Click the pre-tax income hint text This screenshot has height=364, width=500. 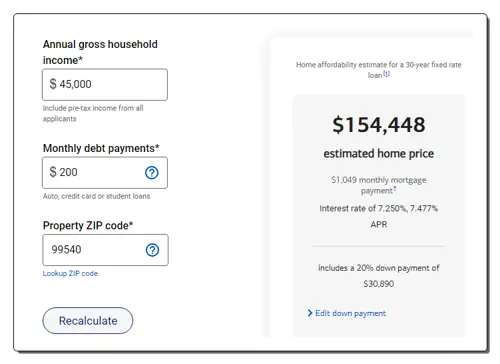coord(93,113)
